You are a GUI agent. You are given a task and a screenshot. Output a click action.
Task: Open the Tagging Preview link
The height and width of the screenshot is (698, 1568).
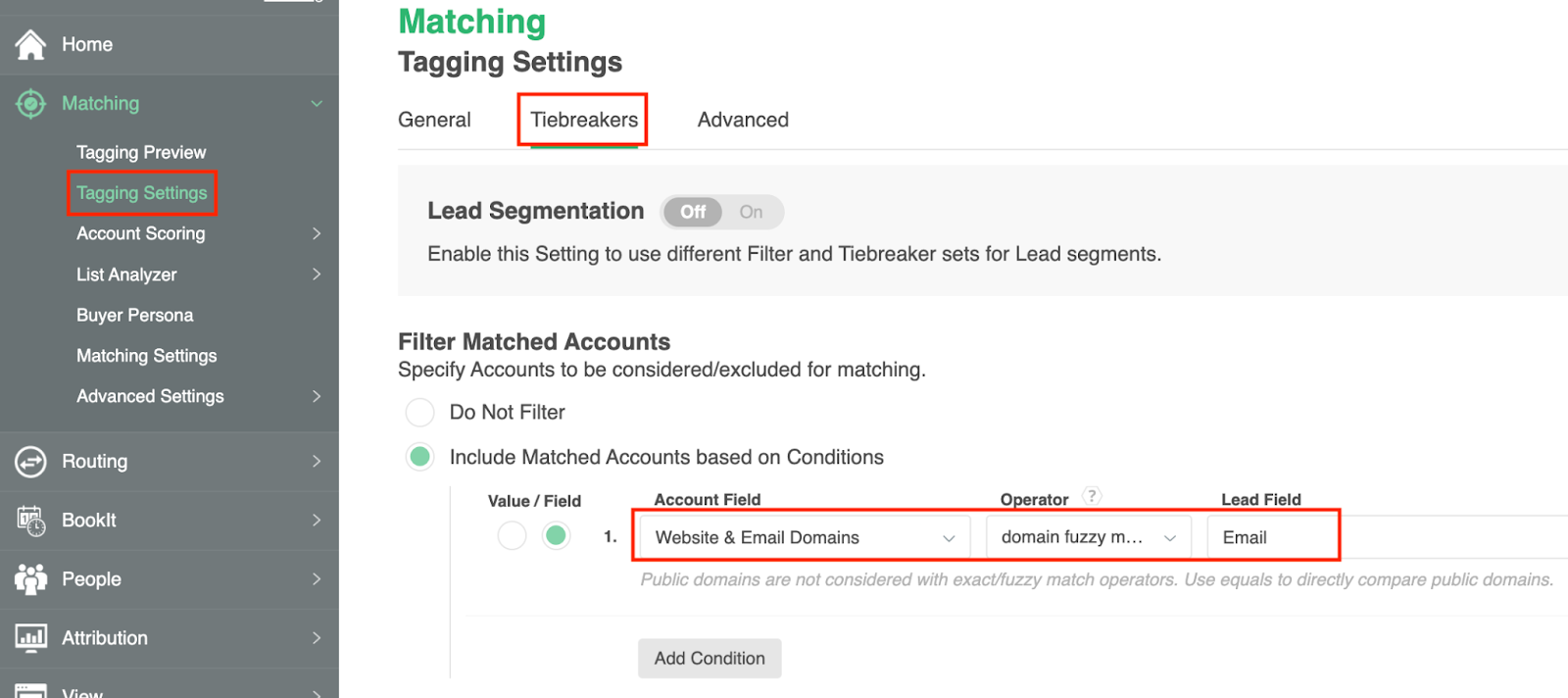[x=141, y=152]
